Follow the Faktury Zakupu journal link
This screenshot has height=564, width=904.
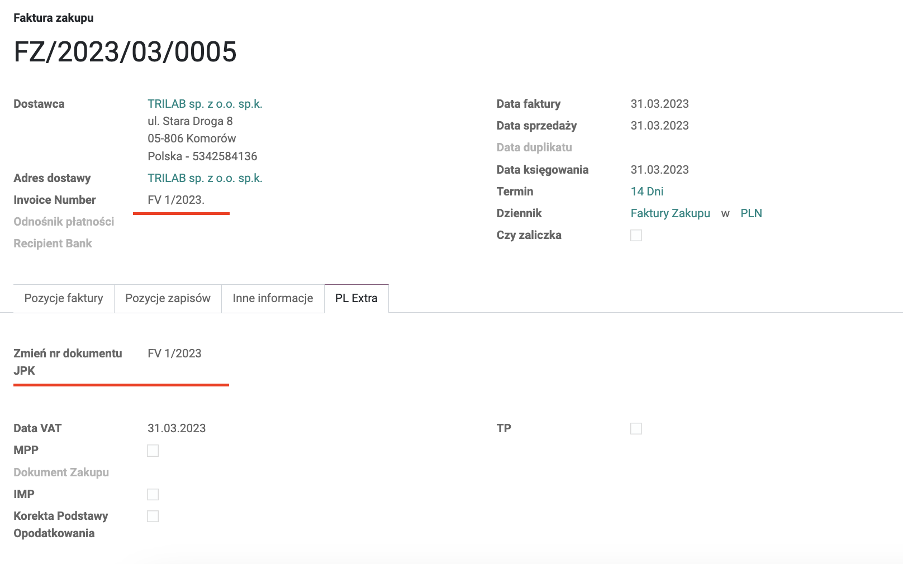click(x=670, y=213)
